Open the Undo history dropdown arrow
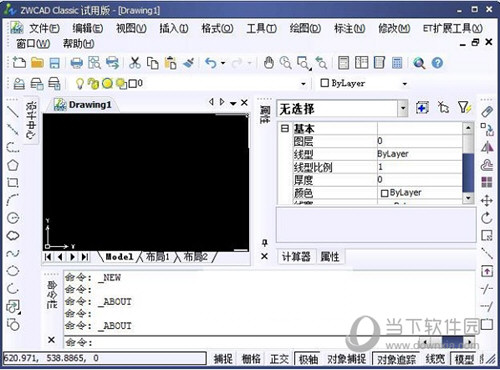The height and width of the screenshot is (370, 500). pyautogui.click(x=223, y=63)
